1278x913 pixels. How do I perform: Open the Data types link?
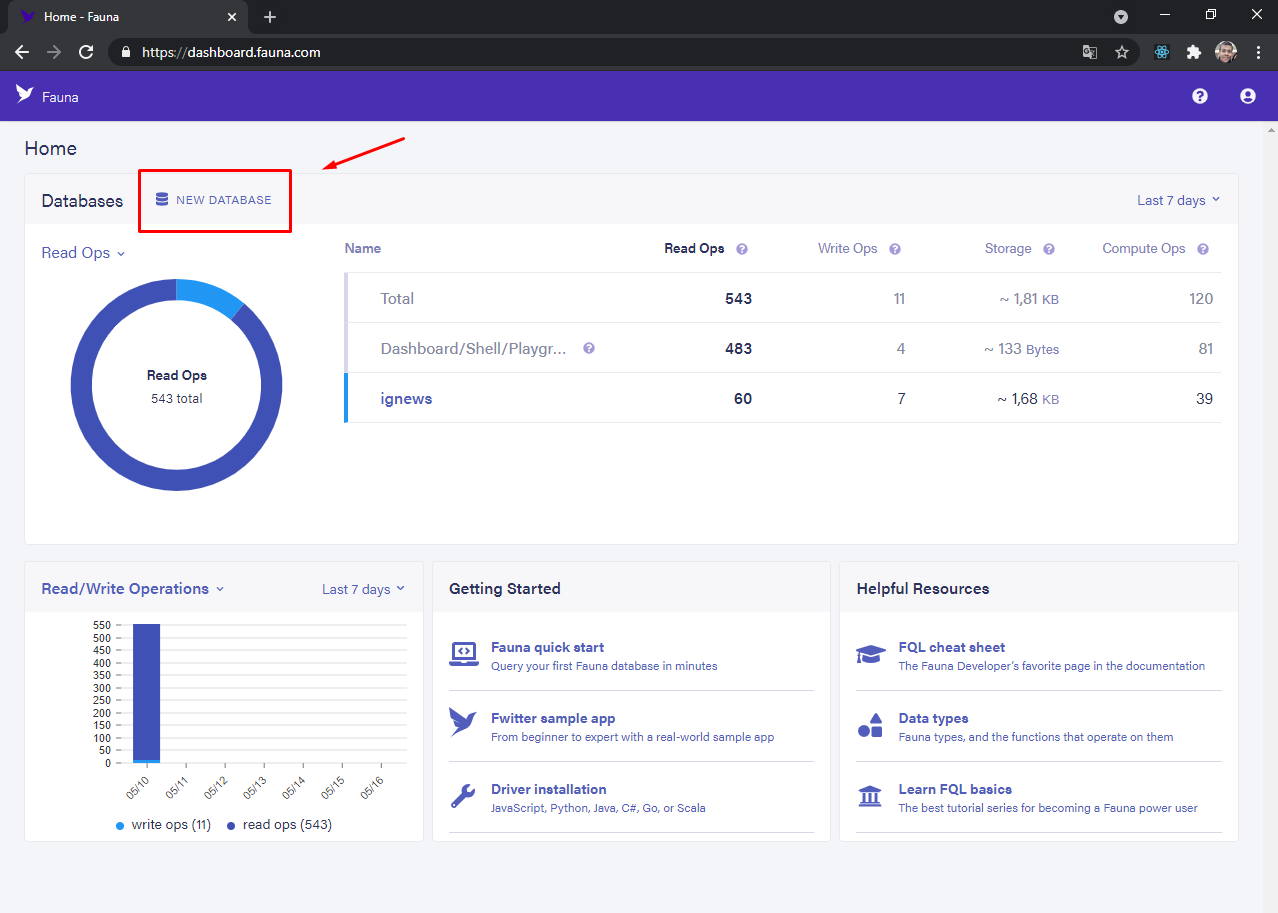pyautogui.click(x=933, y=718)
